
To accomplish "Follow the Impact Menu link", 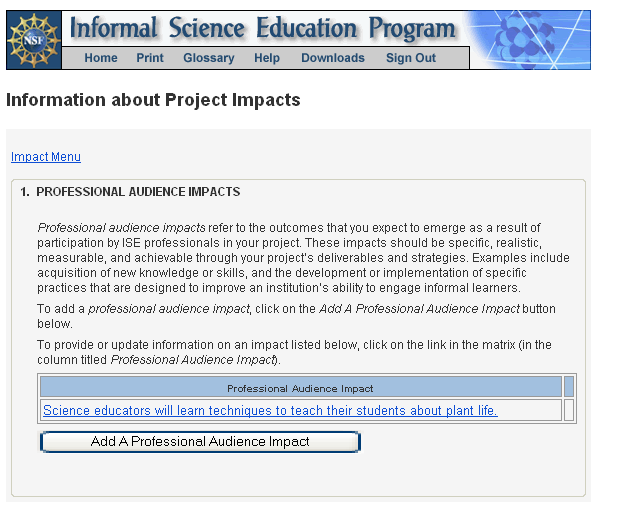I will (x=46, y=157).
